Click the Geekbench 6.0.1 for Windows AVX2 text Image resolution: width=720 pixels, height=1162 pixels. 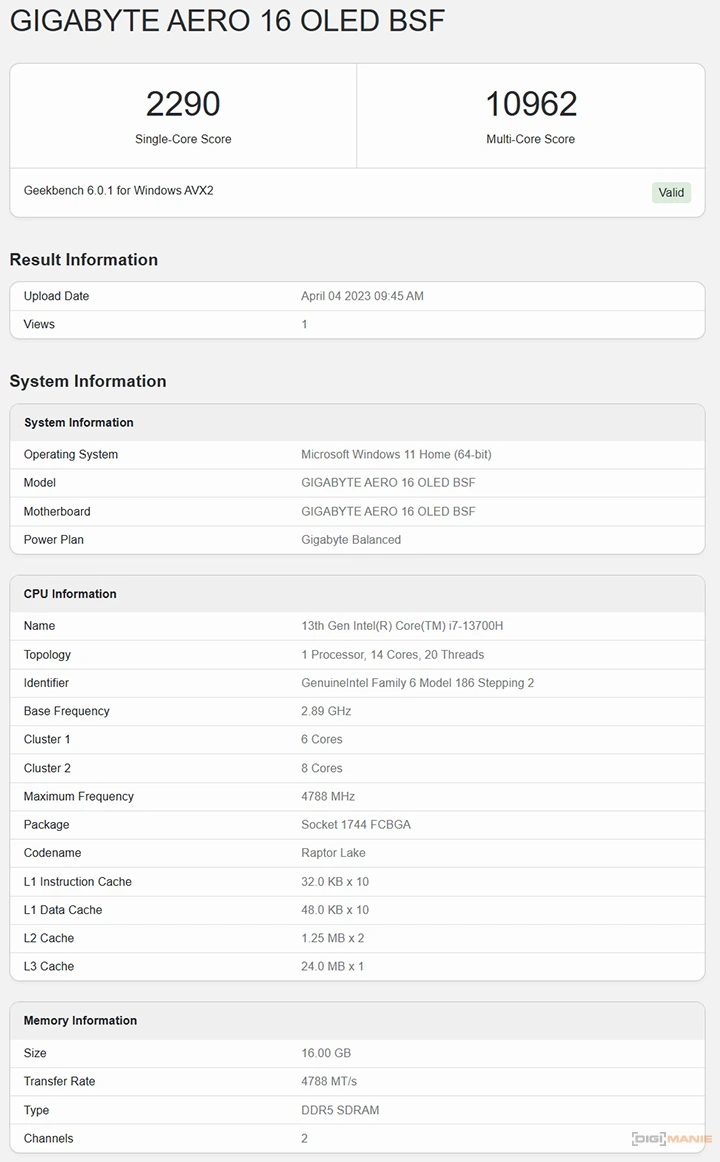click(x=118, y=190)
